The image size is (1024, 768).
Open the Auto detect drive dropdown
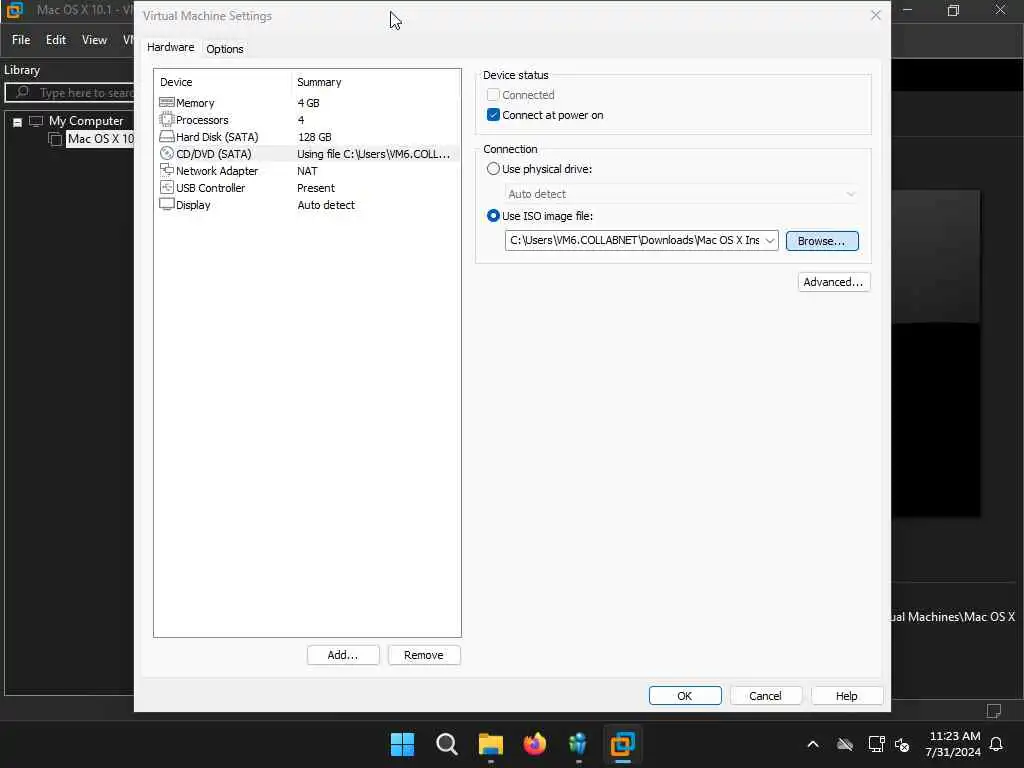(681, 194)
